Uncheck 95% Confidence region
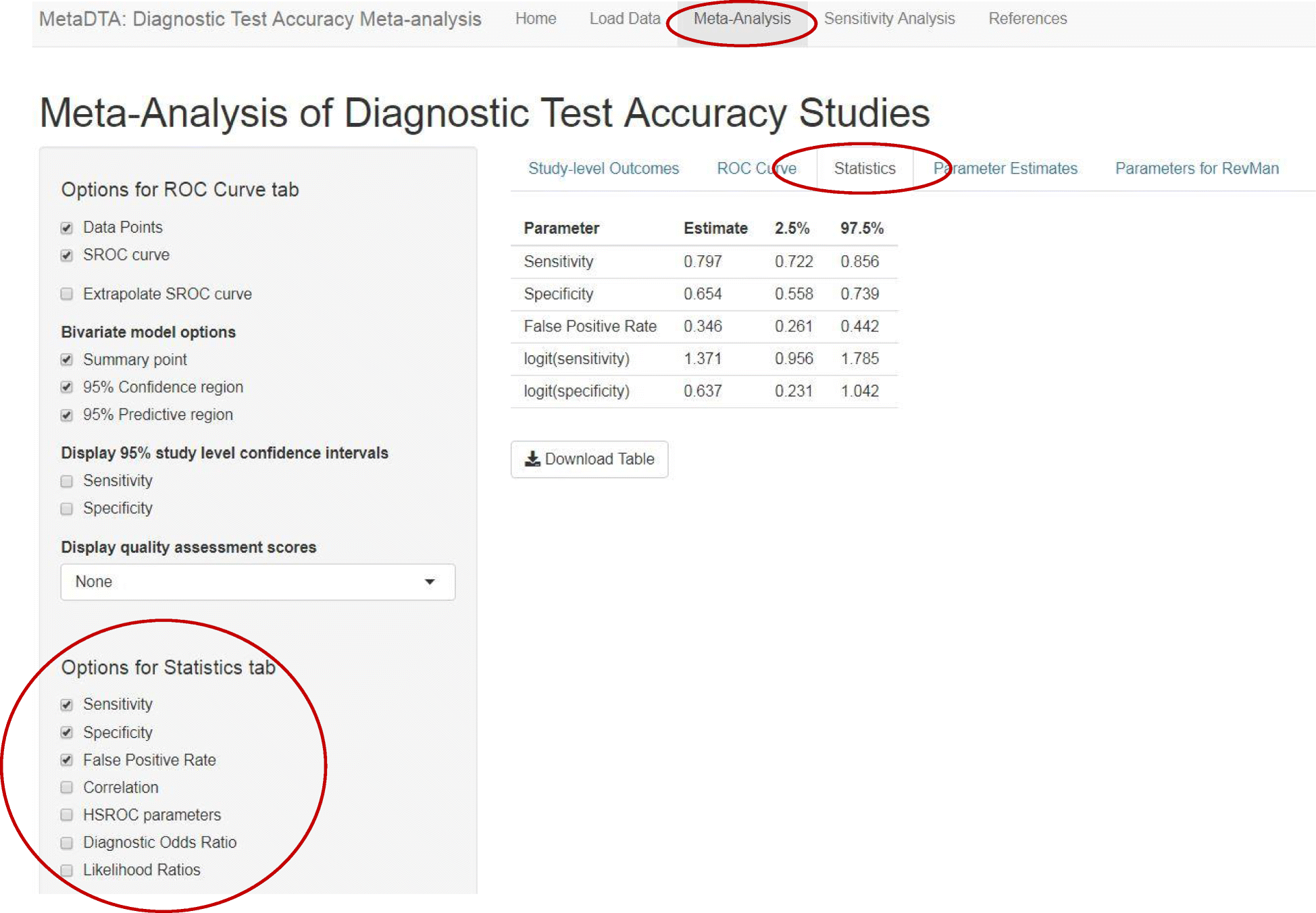This screenshot has width=1316, height=913. click(66, 387)
